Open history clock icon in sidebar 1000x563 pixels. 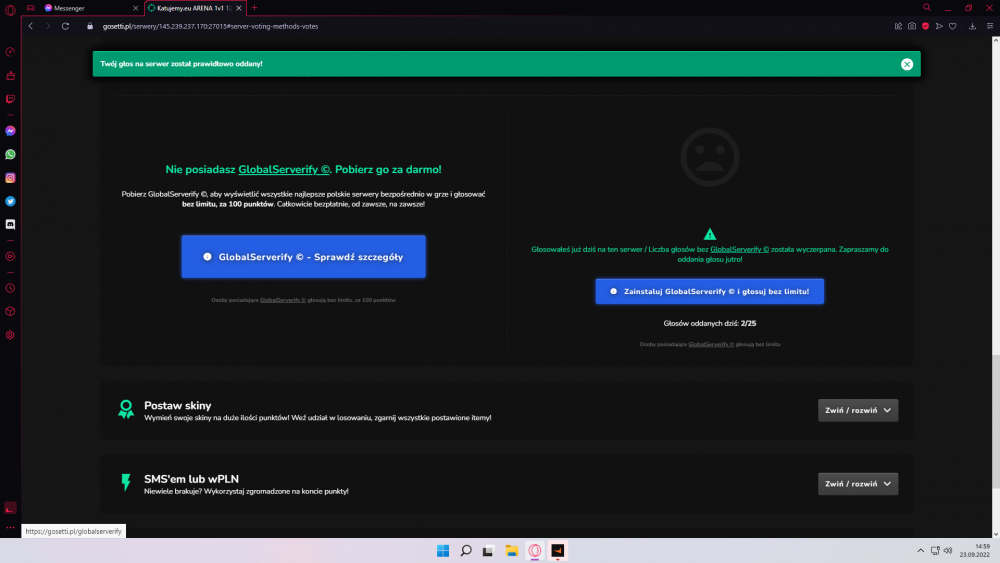click(x=10, y=288)
